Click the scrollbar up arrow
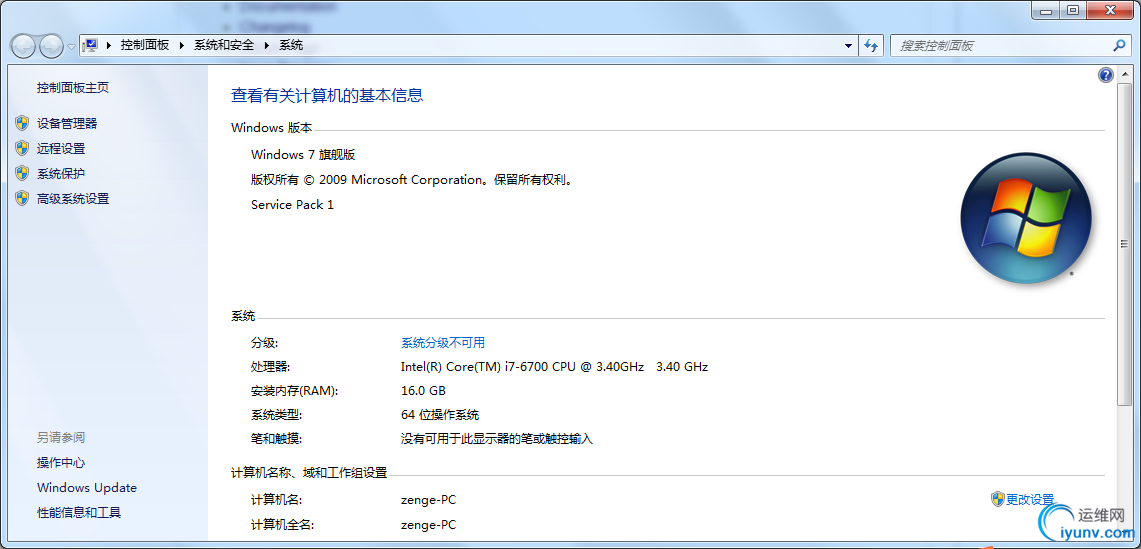This screenshot has height=549, width=1141. 1124,75
